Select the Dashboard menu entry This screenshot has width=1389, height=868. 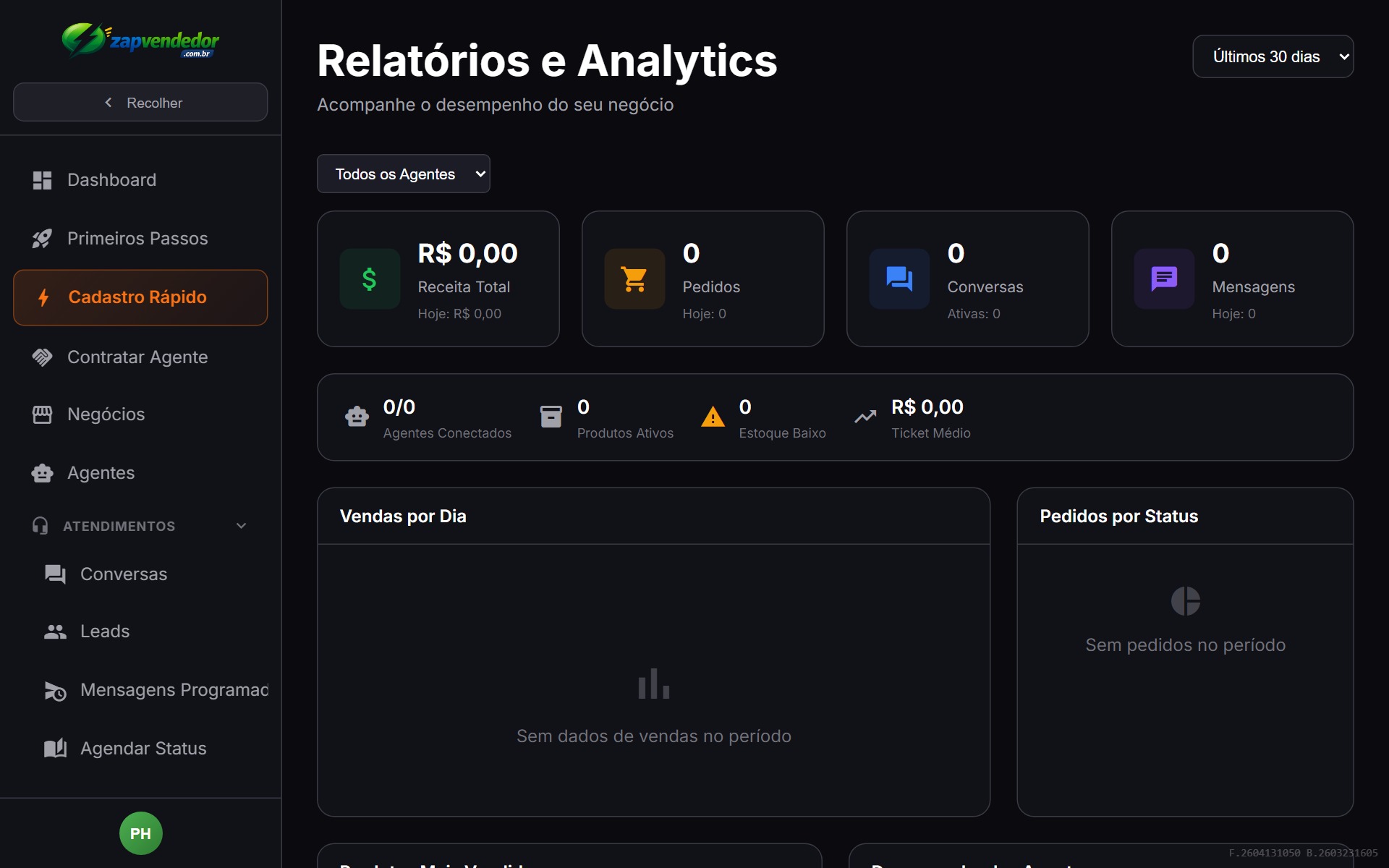click(112, 180)
